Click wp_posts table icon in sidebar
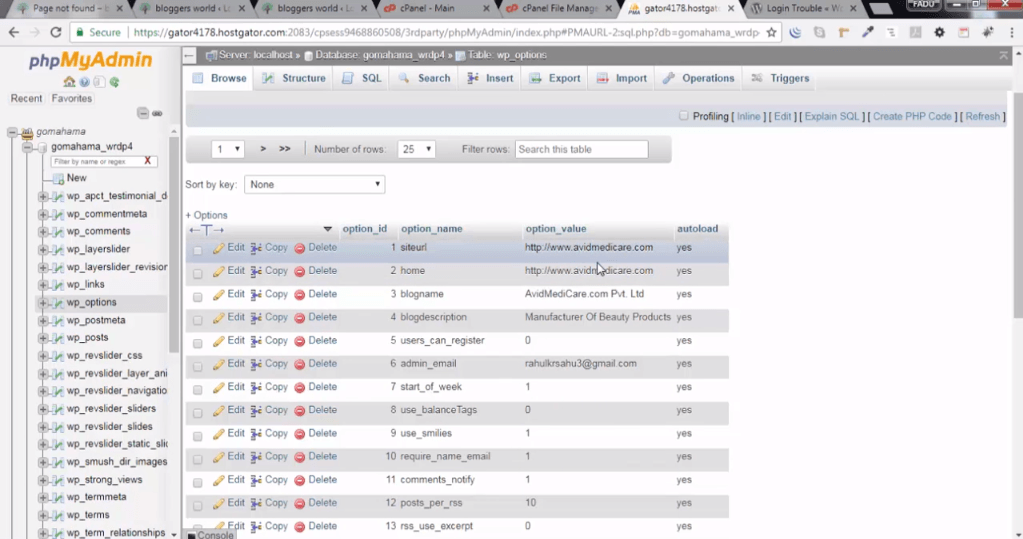 [x=58, y=338]
